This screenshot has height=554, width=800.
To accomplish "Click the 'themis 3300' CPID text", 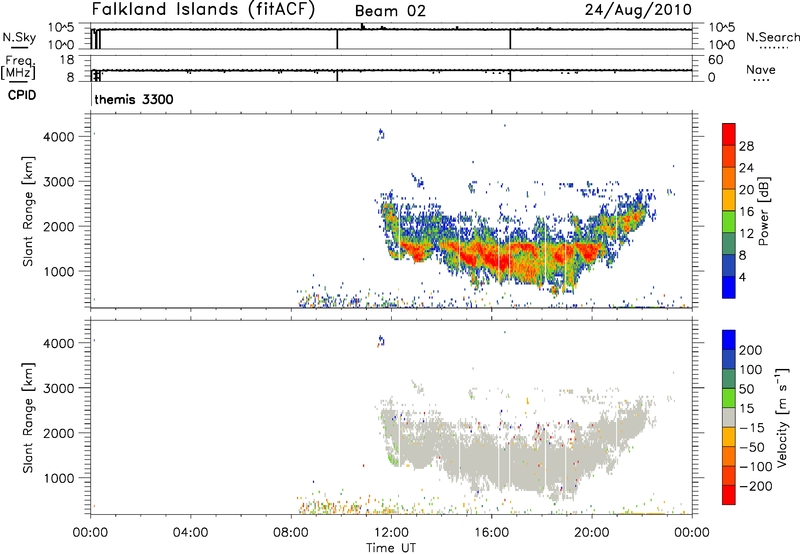I will pyautogui.click(x=134, y=99).
